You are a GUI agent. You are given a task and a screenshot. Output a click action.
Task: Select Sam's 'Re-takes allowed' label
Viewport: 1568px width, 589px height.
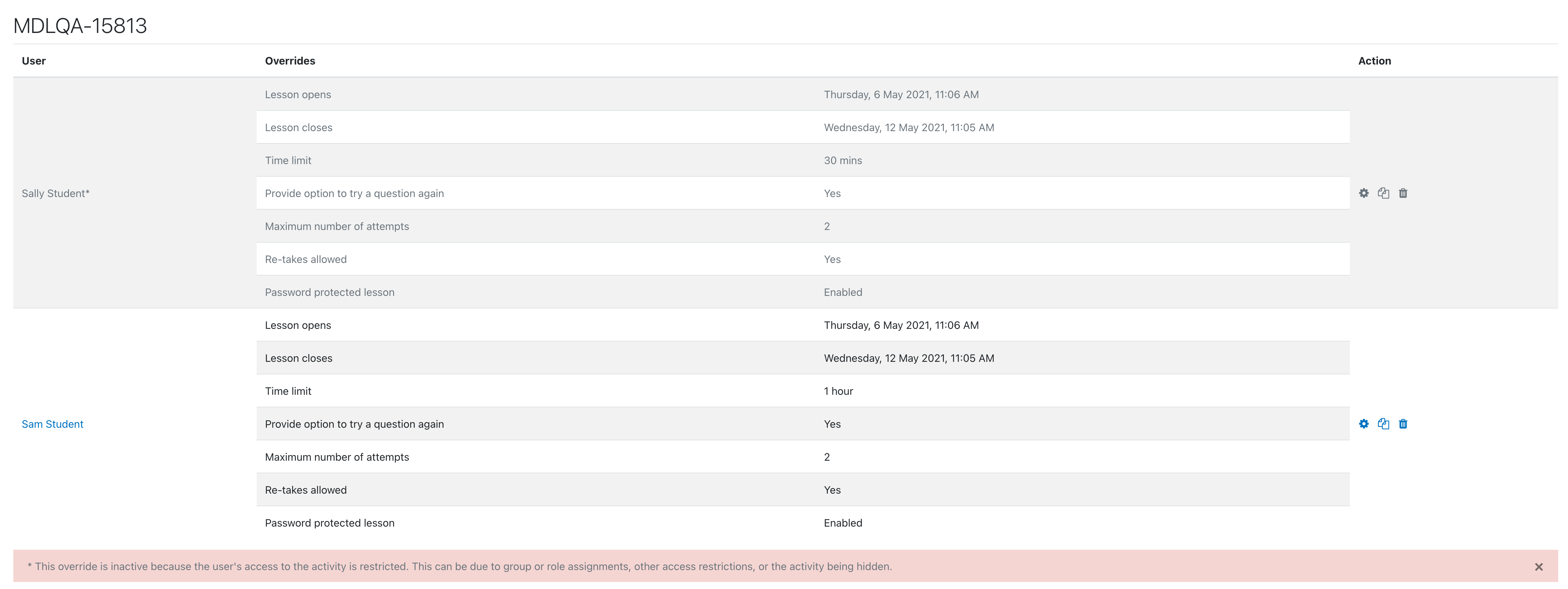click(x=305, y=490)
